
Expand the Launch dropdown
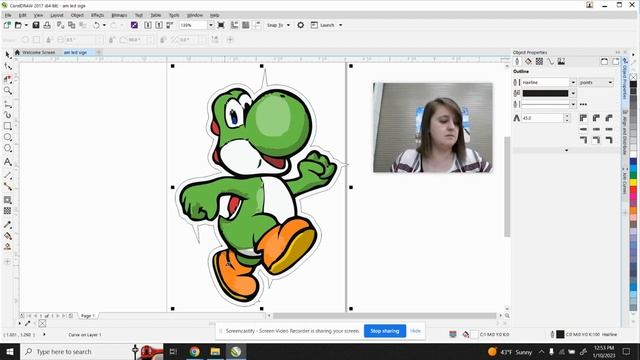340,25
